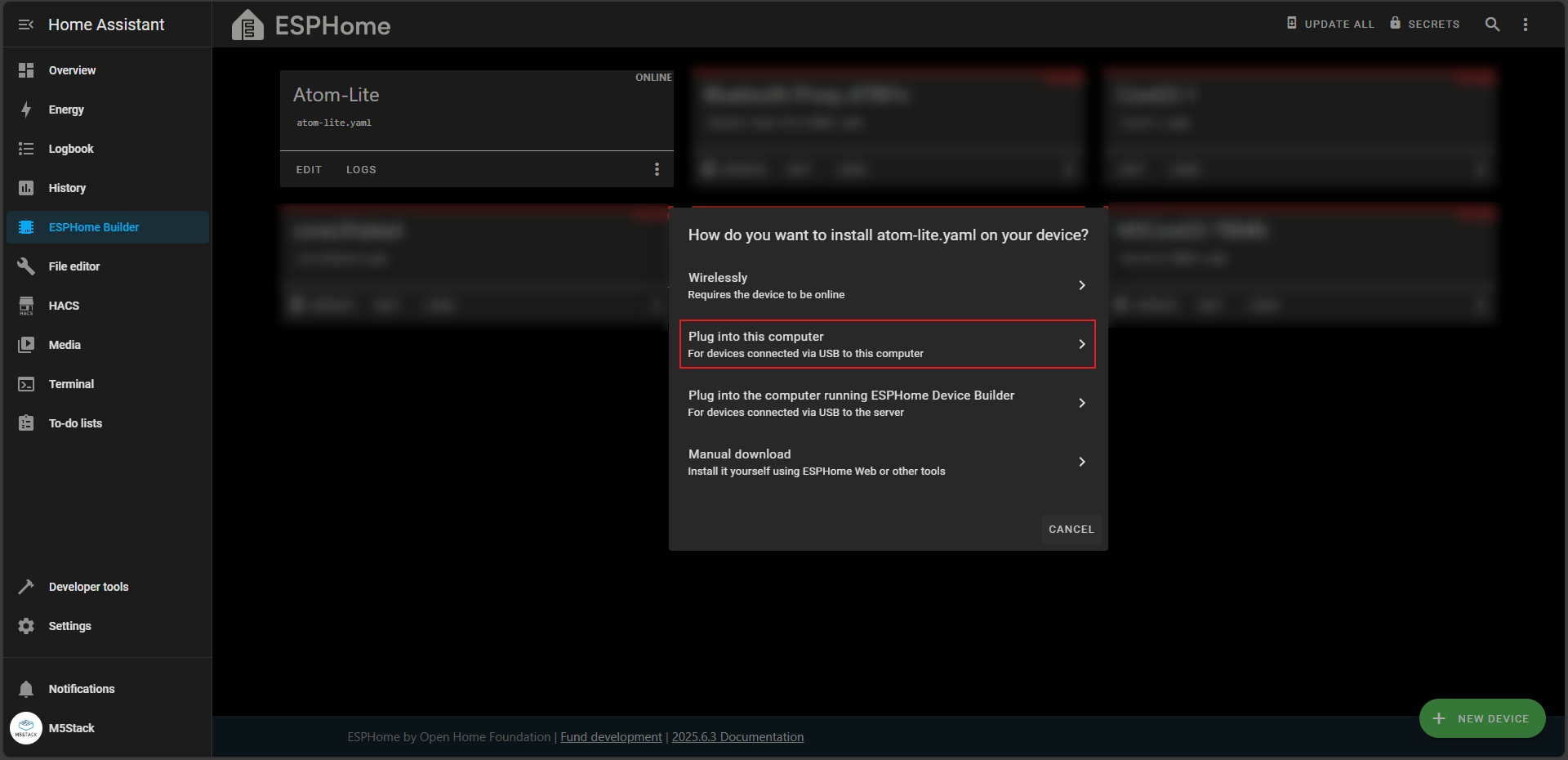The image size is (1568, 760).
Task: Click the atom-lite.yaml filename text
Action: [x=334, y=123]
